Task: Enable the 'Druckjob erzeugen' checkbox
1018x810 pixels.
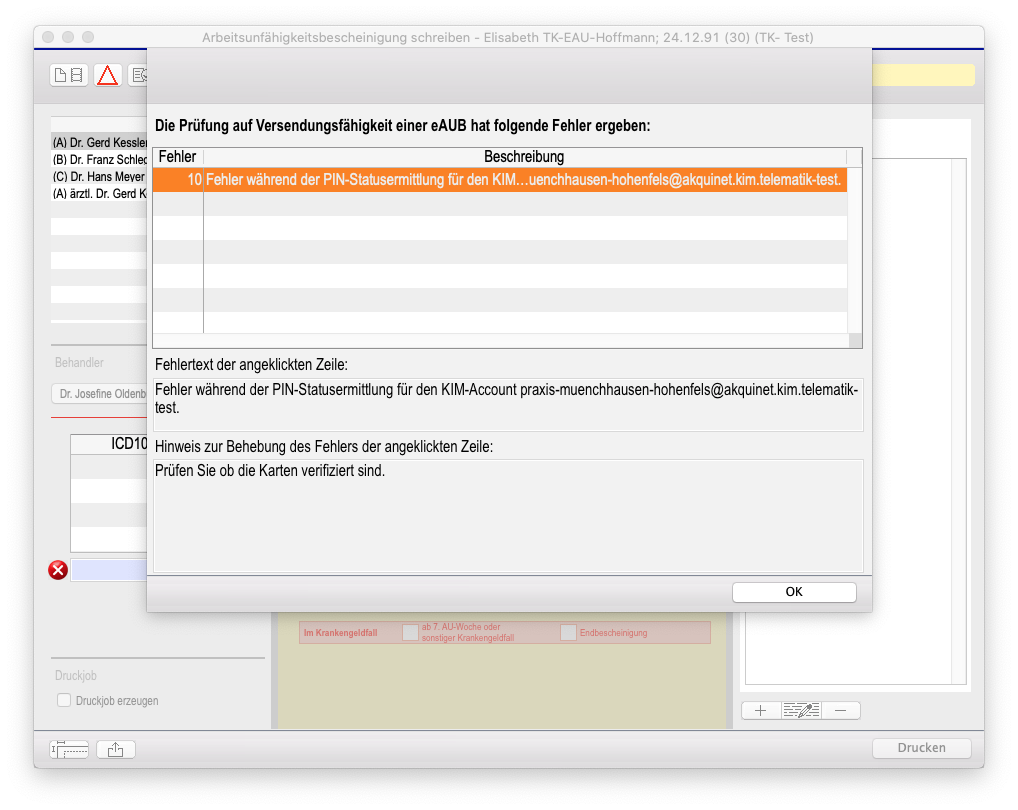Action: [x=64, y=701]
